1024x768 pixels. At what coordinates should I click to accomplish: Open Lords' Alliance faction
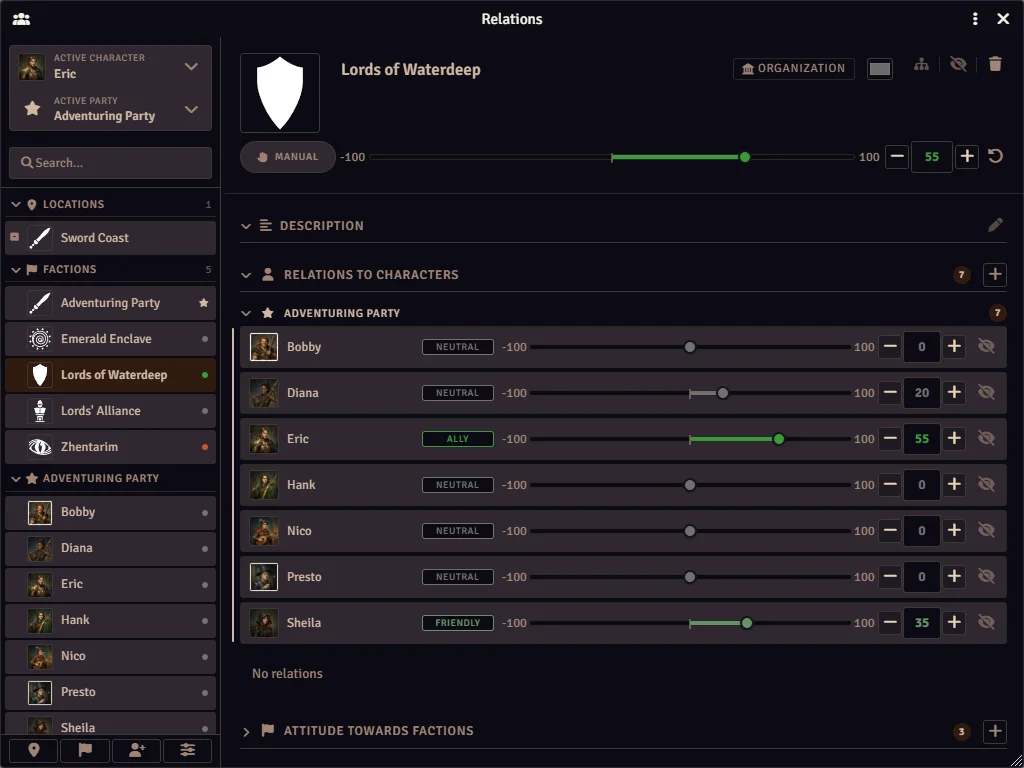tap(110, 411)
